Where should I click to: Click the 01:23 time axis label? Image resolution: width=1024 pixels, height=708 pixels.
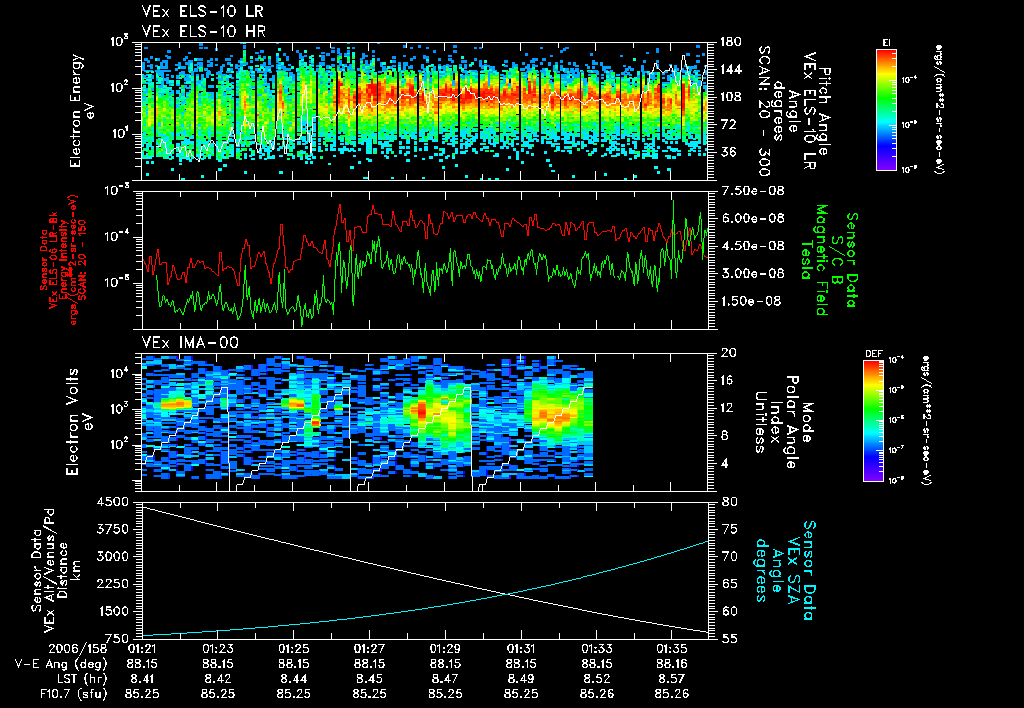(x=217, y=649)
